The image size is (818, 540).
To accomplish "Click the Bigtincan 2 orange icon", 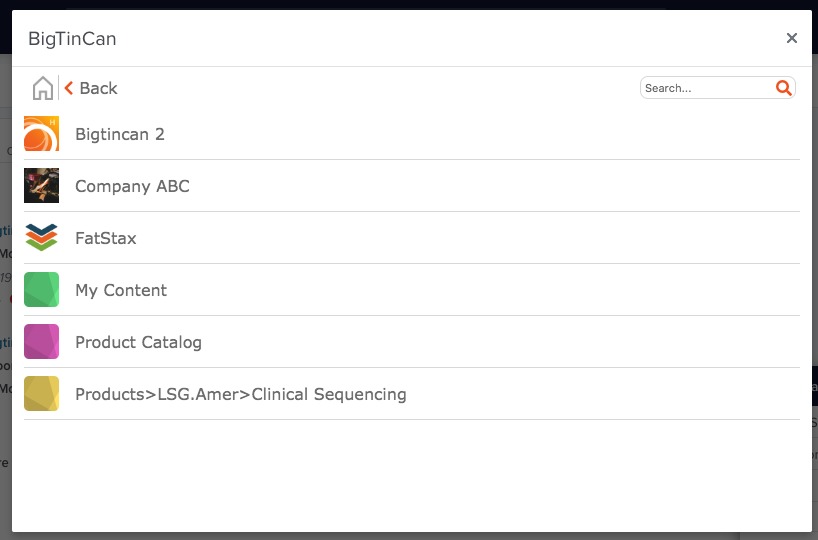I will (x=42, y=134).
